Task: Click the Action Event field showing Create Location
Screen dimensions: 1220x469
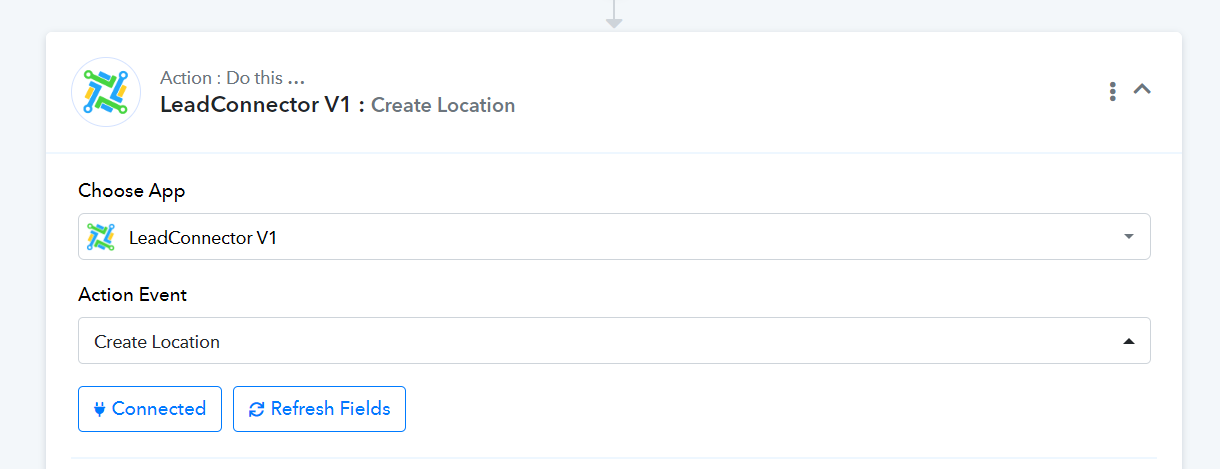Action: point(600,342)
